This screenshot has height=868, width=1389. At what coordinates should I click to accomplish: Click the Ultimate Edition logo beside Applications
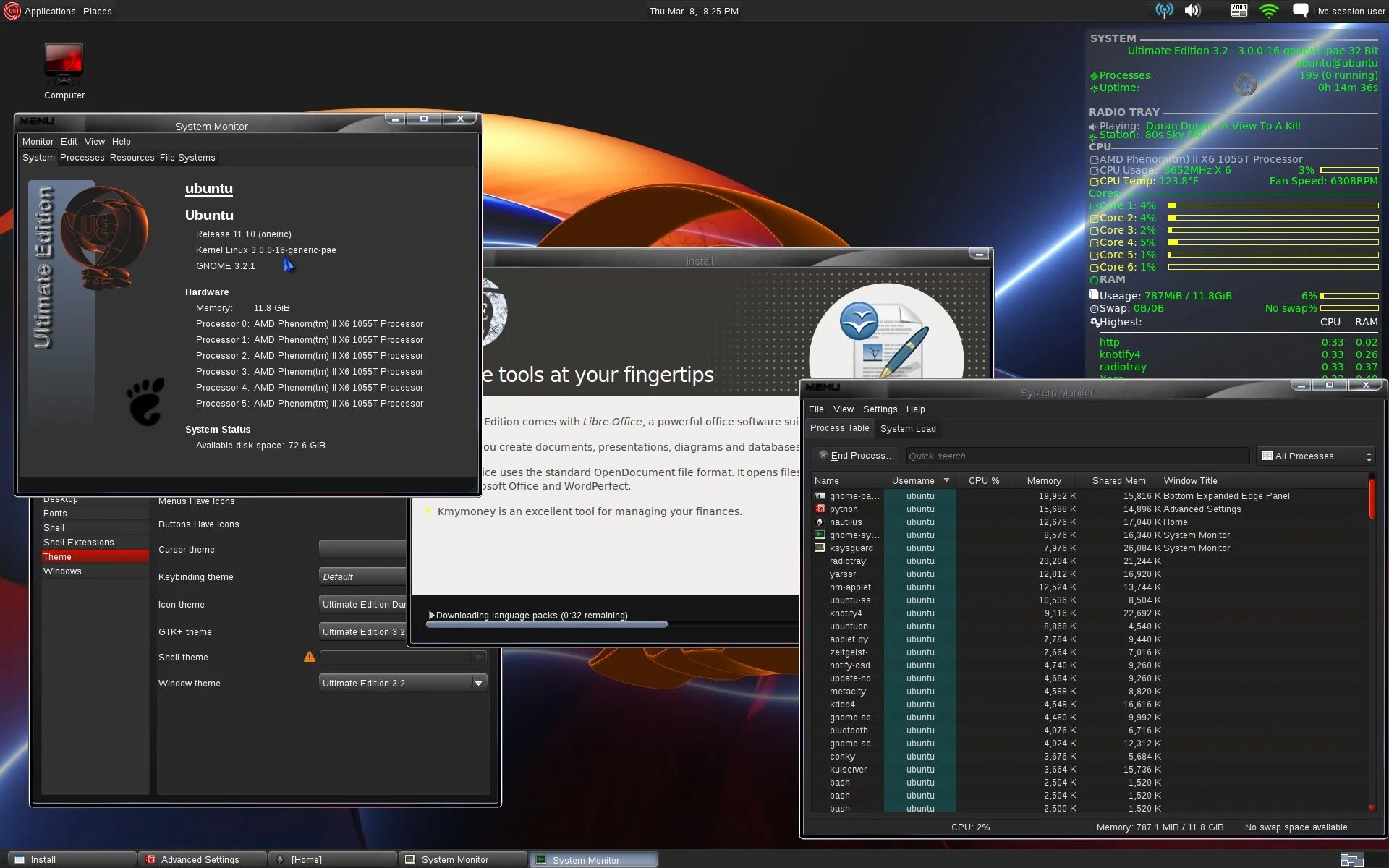click(12, 11)
